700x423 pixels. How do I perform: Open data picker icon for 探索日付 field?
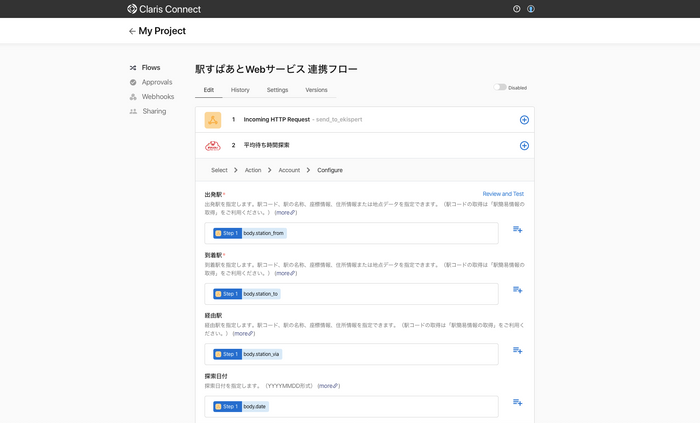(517, 402)
